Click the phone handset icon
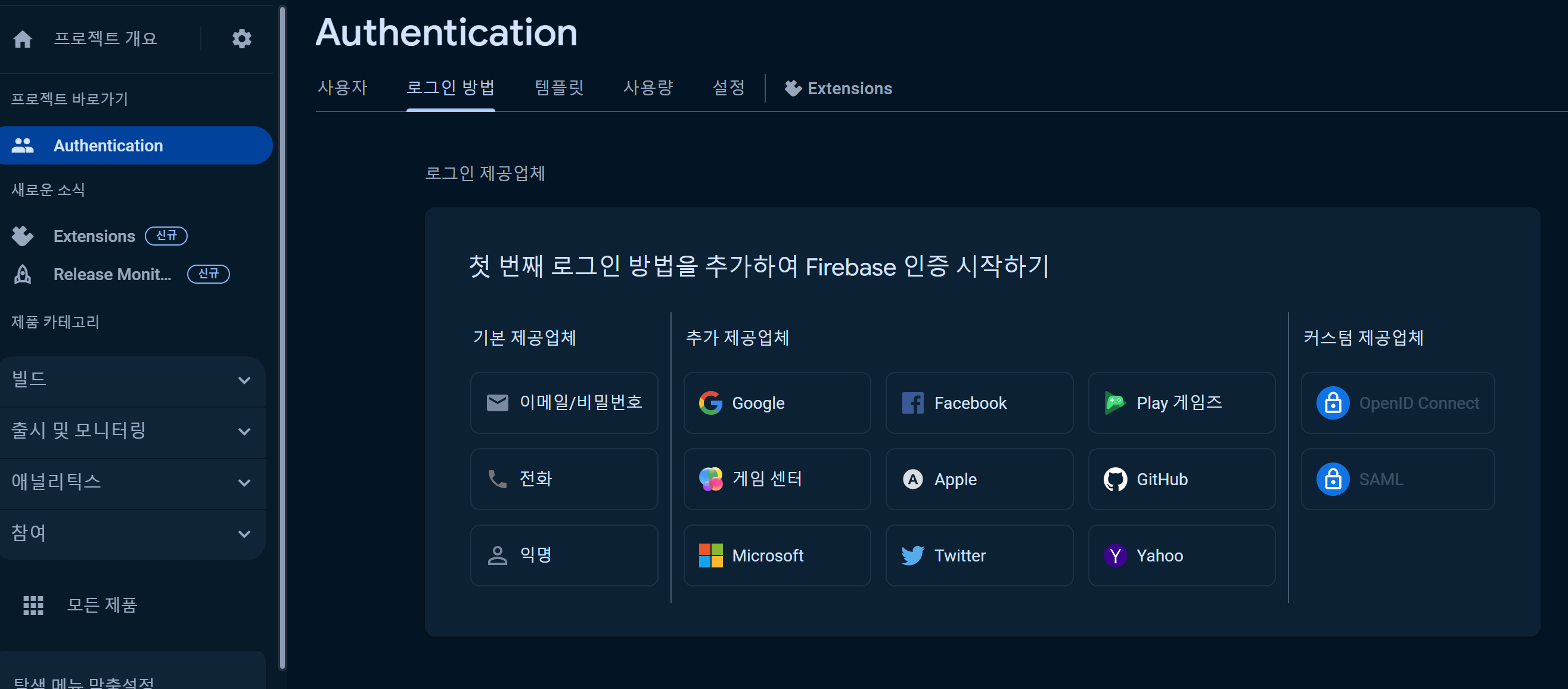The height and width of the screenshot is (689, 1568). tap(497, 479)
